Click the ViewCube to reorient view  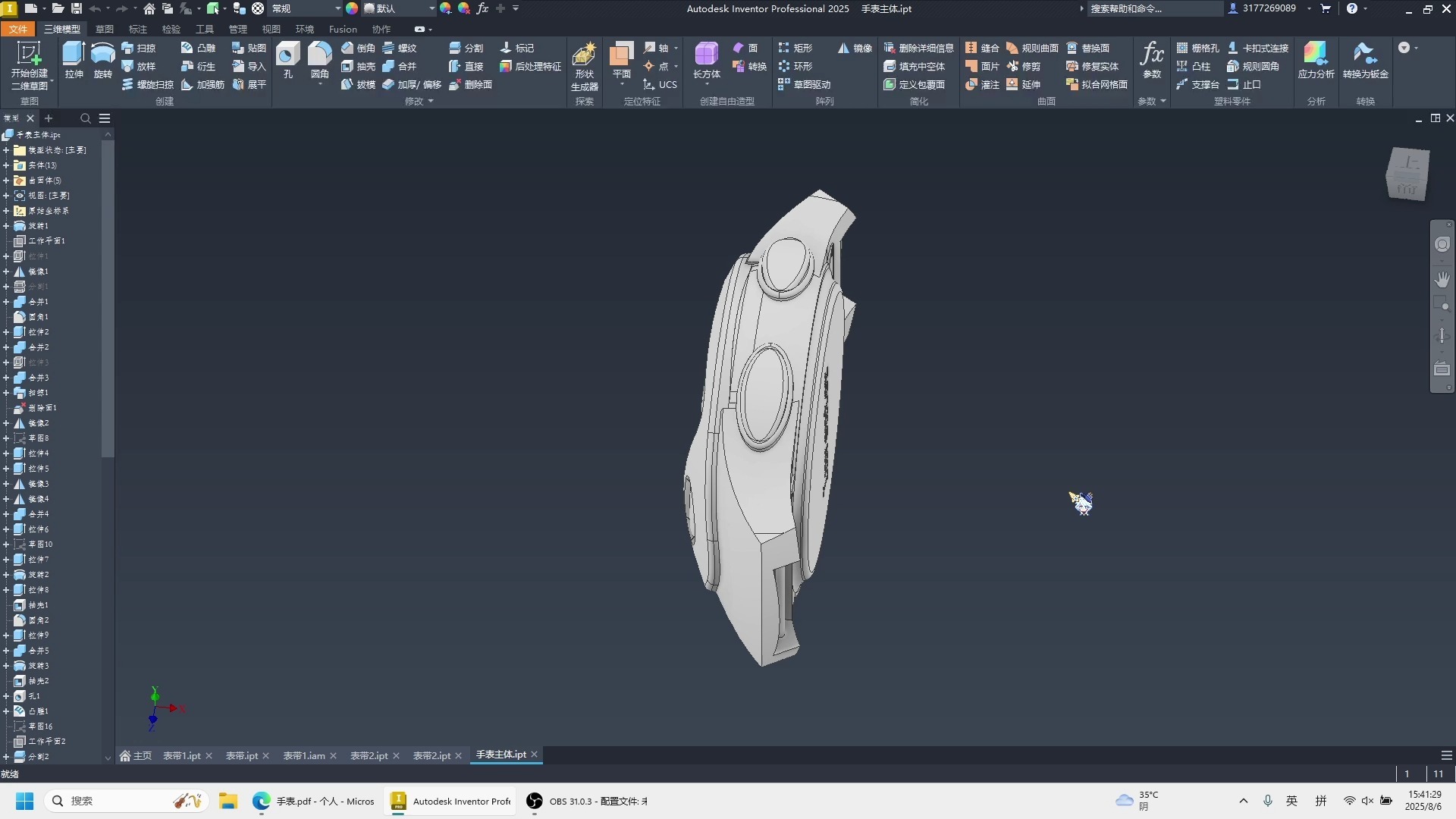point(1407,174)
